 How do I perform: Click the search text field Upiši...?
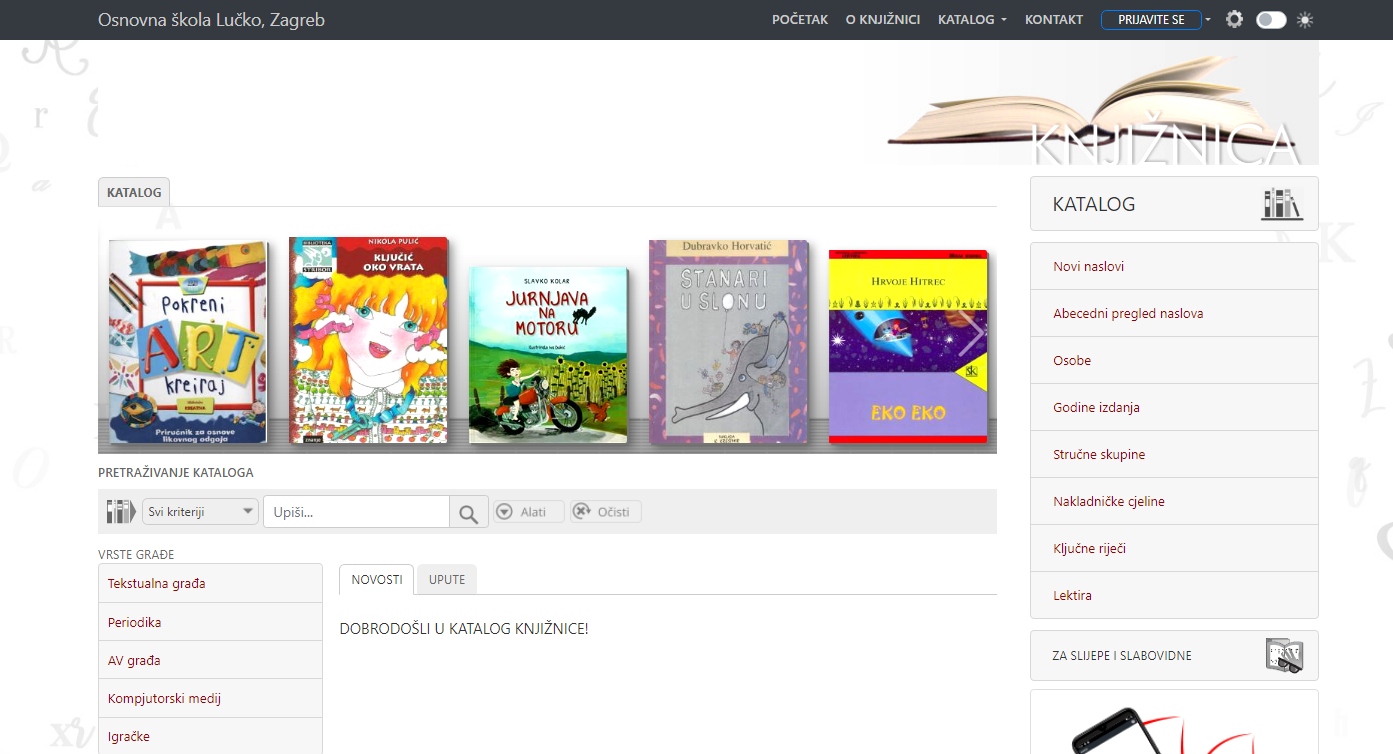tap(357, 512)
